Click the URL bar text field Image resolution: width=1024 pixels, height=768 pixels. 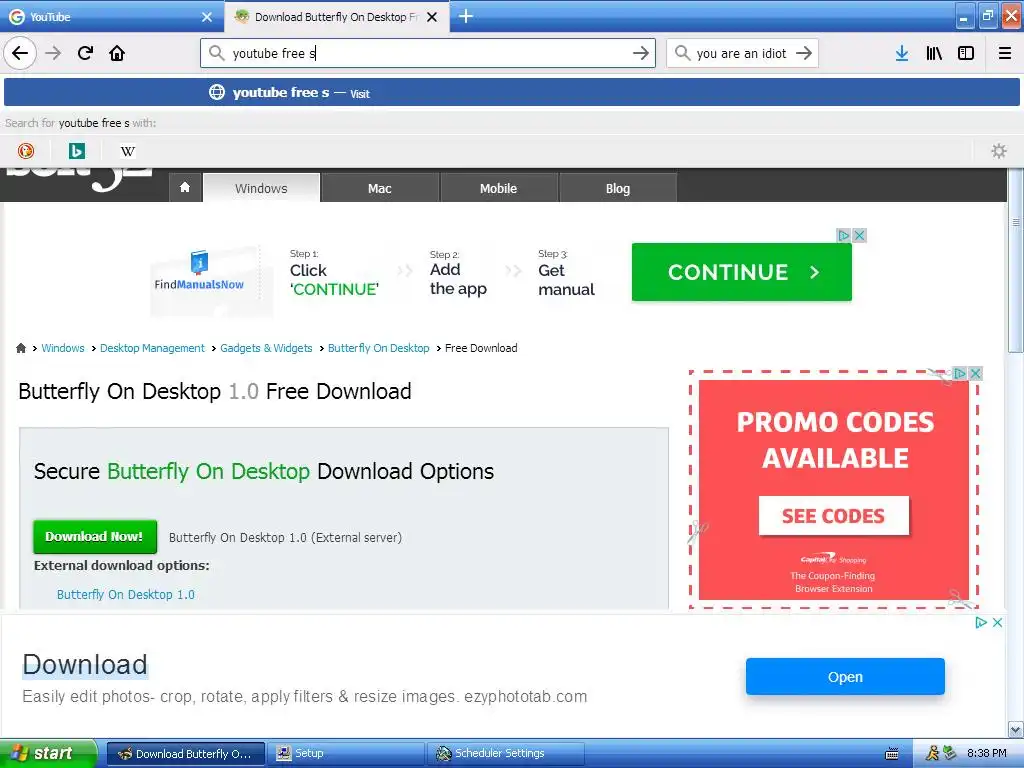(x=428, y=53)
